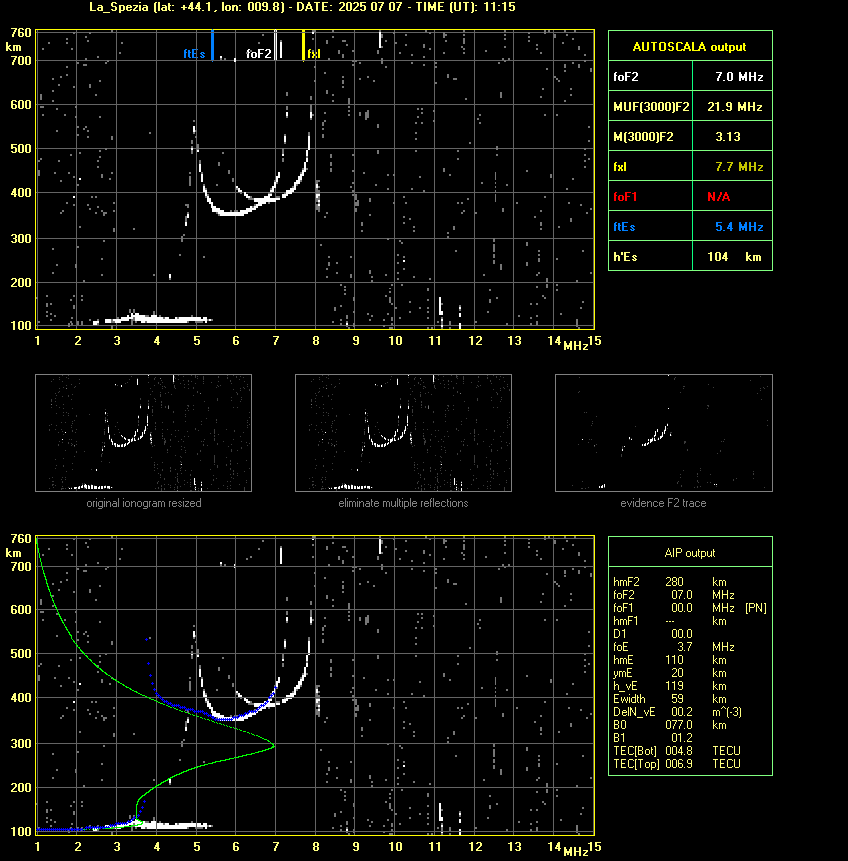Click the '[PN]' tag beside foF1
The image size is (848, 861).
pyautogui.click(x=756, y=608)
